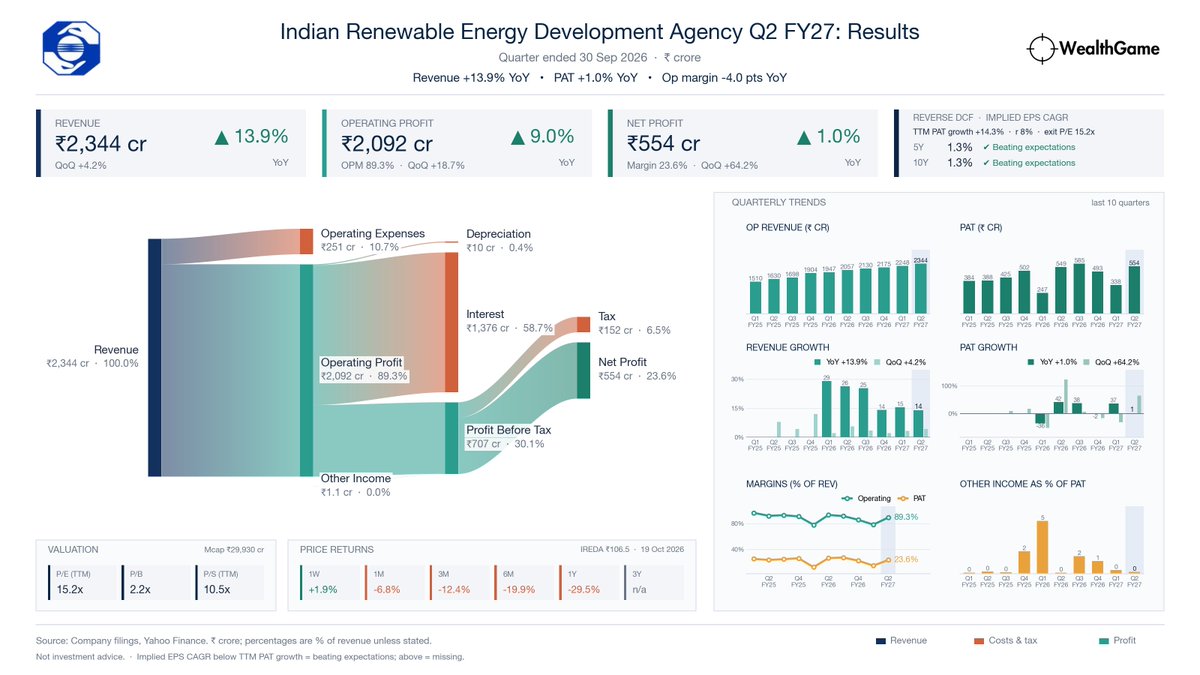Click the P/B 2.2x valuation tile
This screenshot has width=1200, height=675.
(156, 582)
